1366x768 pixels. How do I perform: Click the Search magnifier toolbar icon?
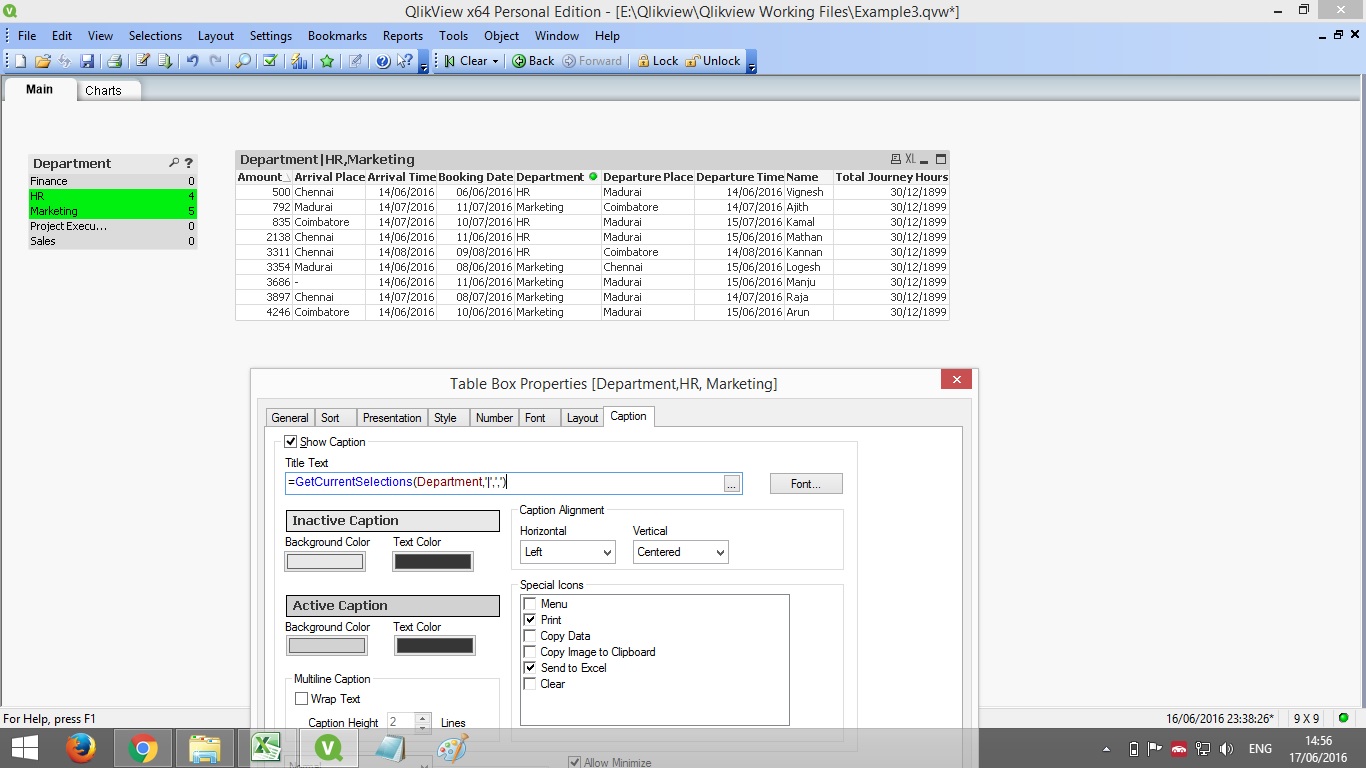click(x=243, y=61)
